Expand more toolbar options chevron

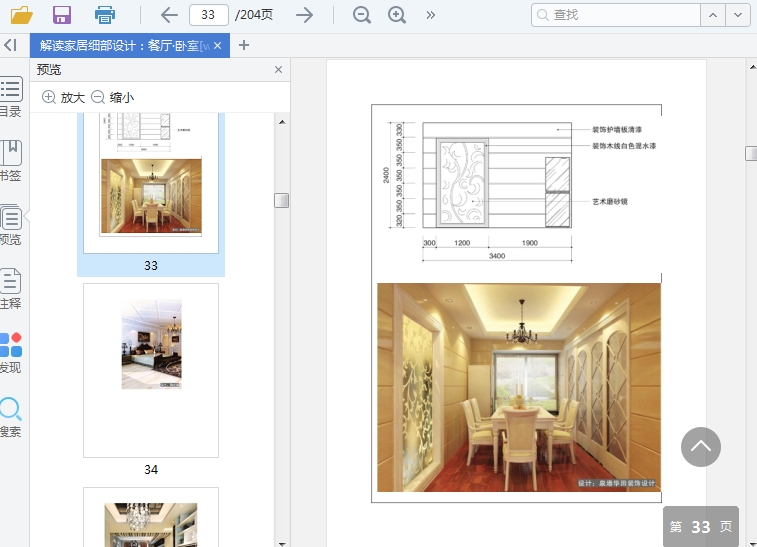tap(431, 15)
